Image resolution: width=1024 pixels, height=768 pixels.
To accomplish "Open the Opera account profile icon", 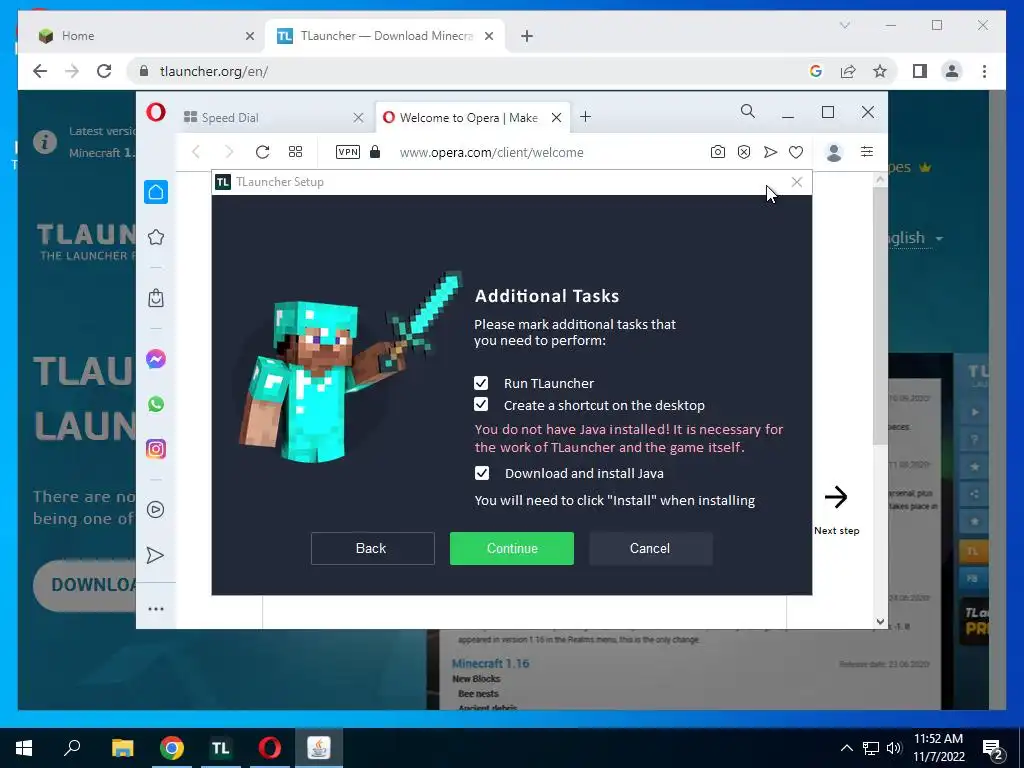I will (833, 152).
